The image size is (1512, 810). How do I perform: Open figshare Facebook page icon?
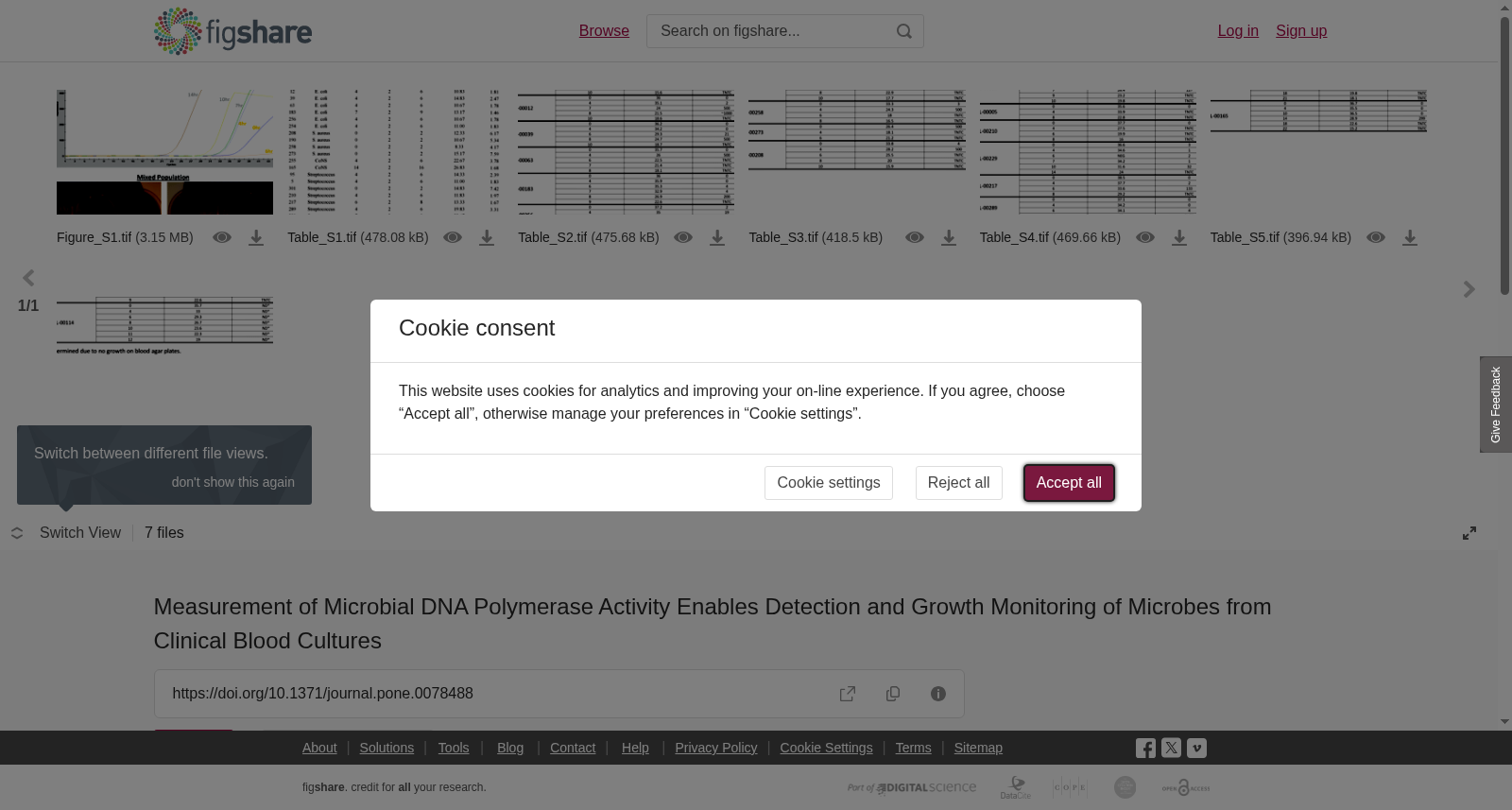(1145, 749)
